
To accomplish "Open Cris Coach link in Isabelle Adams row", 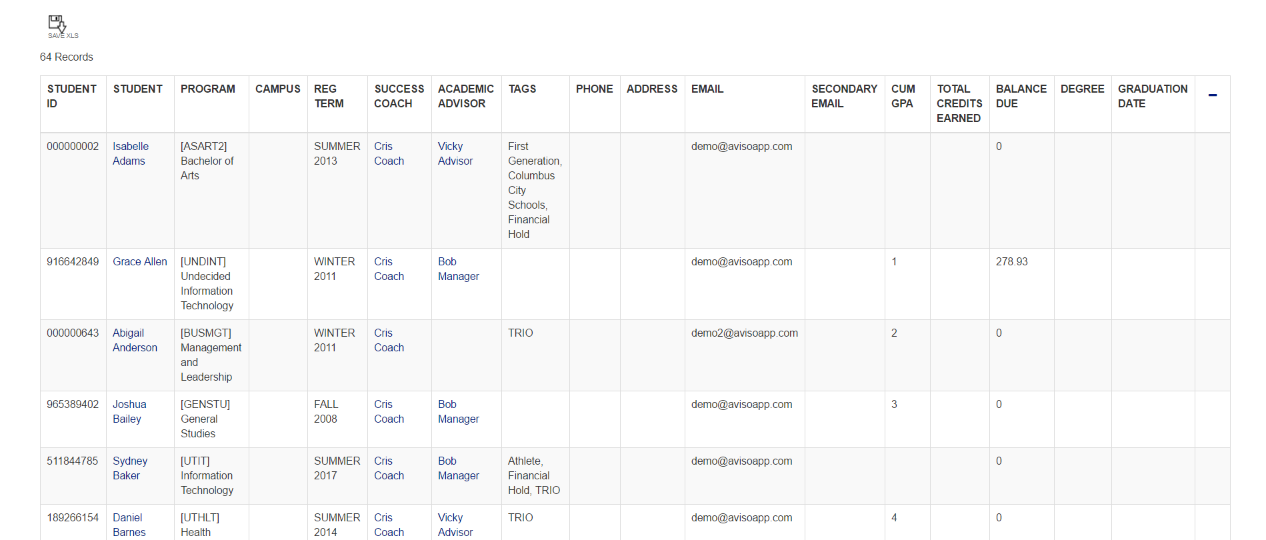I will [x=389, y=154].
